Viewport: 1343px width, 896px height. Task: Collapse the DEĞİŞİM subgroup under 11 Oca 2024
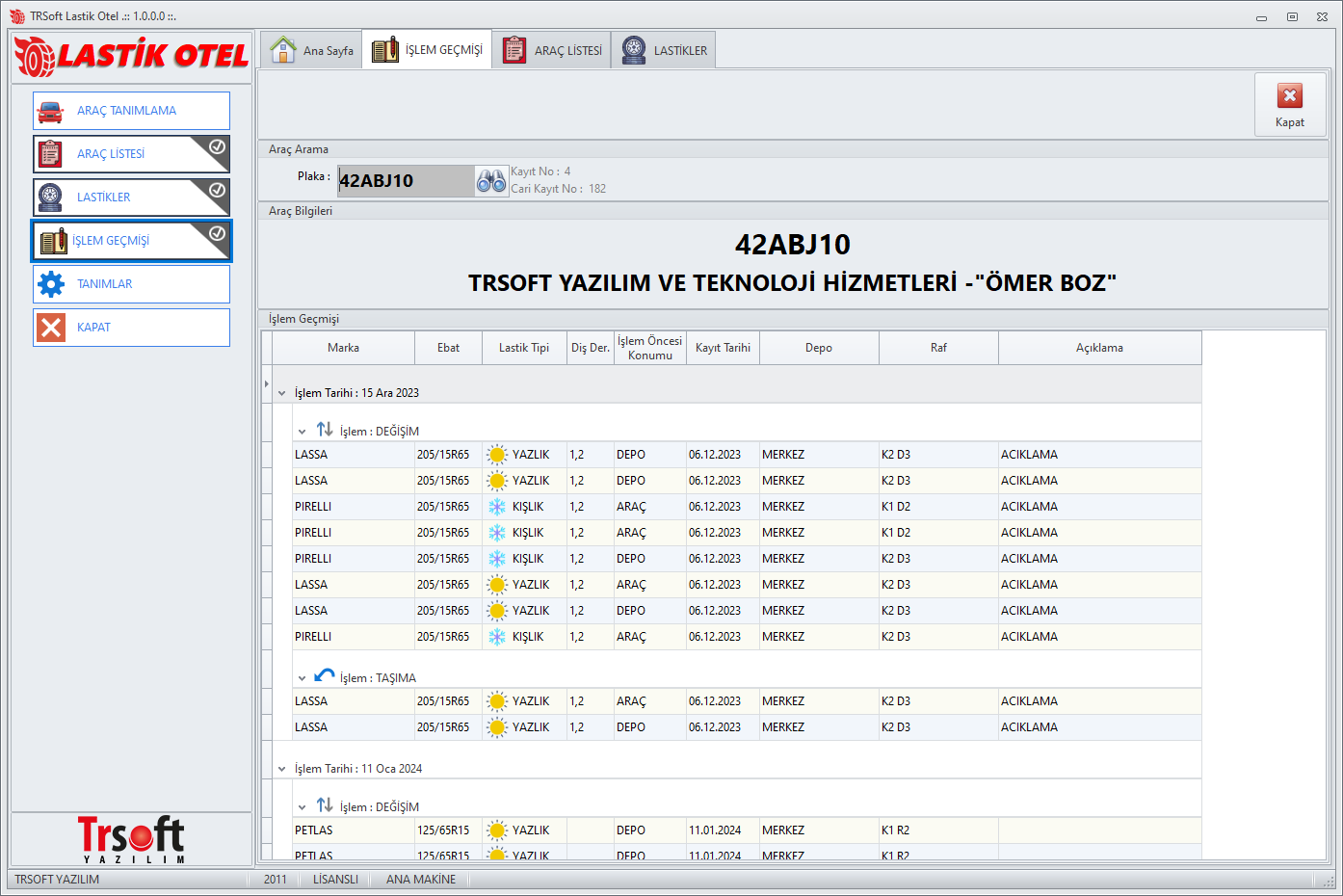(x=302, y=807)
